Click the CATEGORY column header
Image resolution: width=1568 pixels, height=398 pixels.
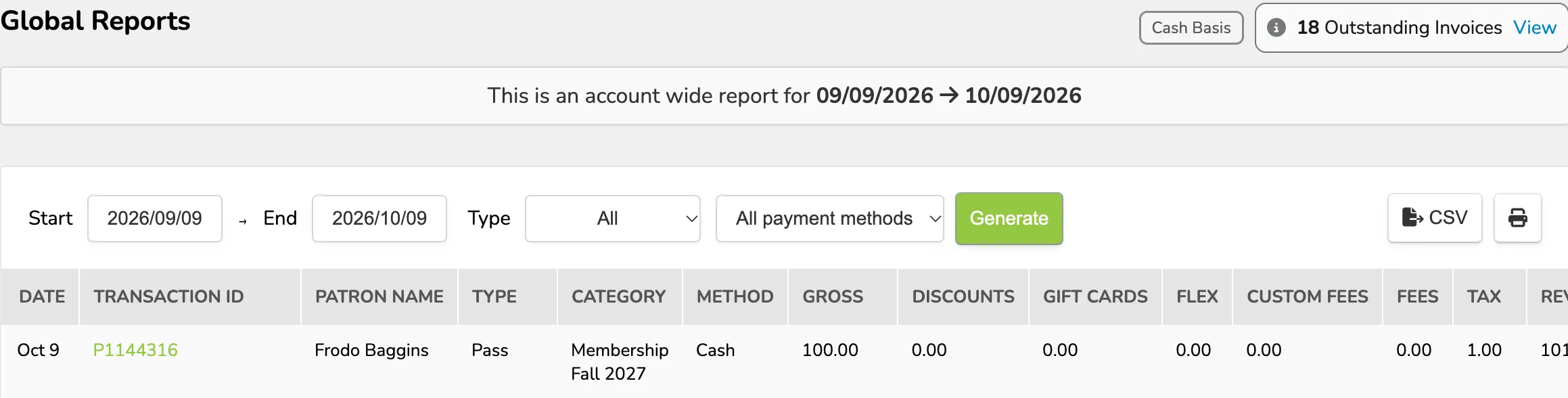coord(619,296)
